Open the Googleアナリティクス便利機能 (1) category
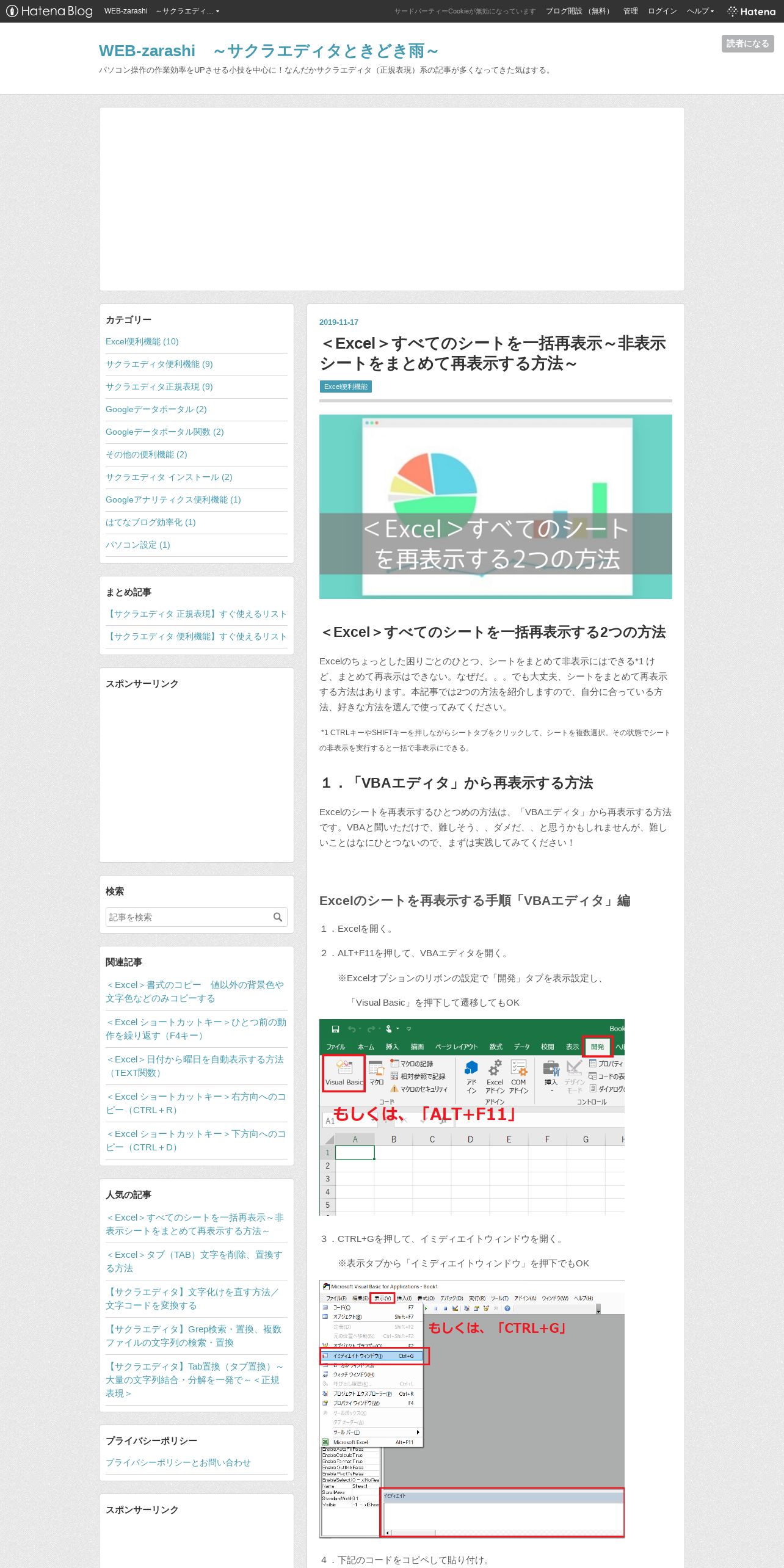This screenshot has height=1568, width=784. pos(173,499)
